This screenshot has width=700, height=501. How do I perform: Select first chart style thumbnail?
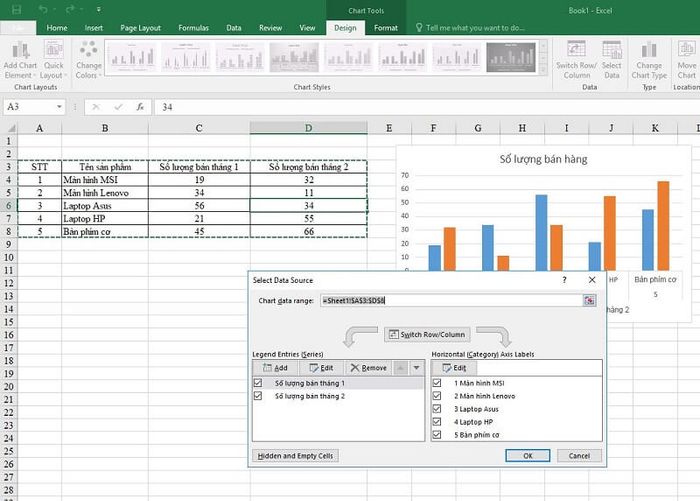(132, 57)
